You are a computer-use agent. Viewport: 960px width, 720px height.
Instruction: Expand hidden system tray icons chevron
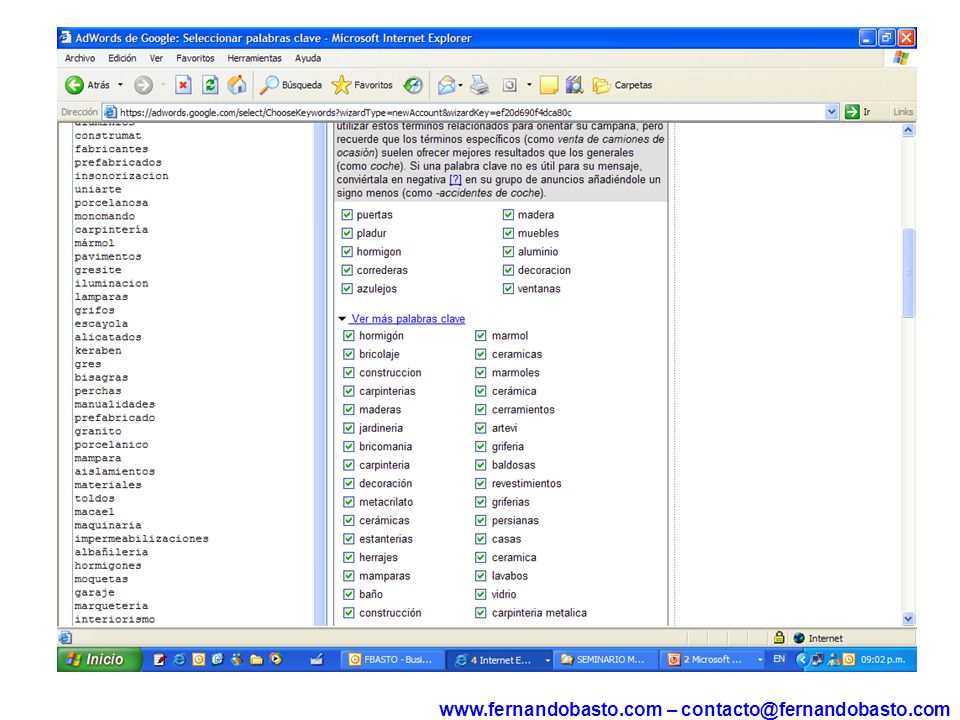click(x=801, y=659)
